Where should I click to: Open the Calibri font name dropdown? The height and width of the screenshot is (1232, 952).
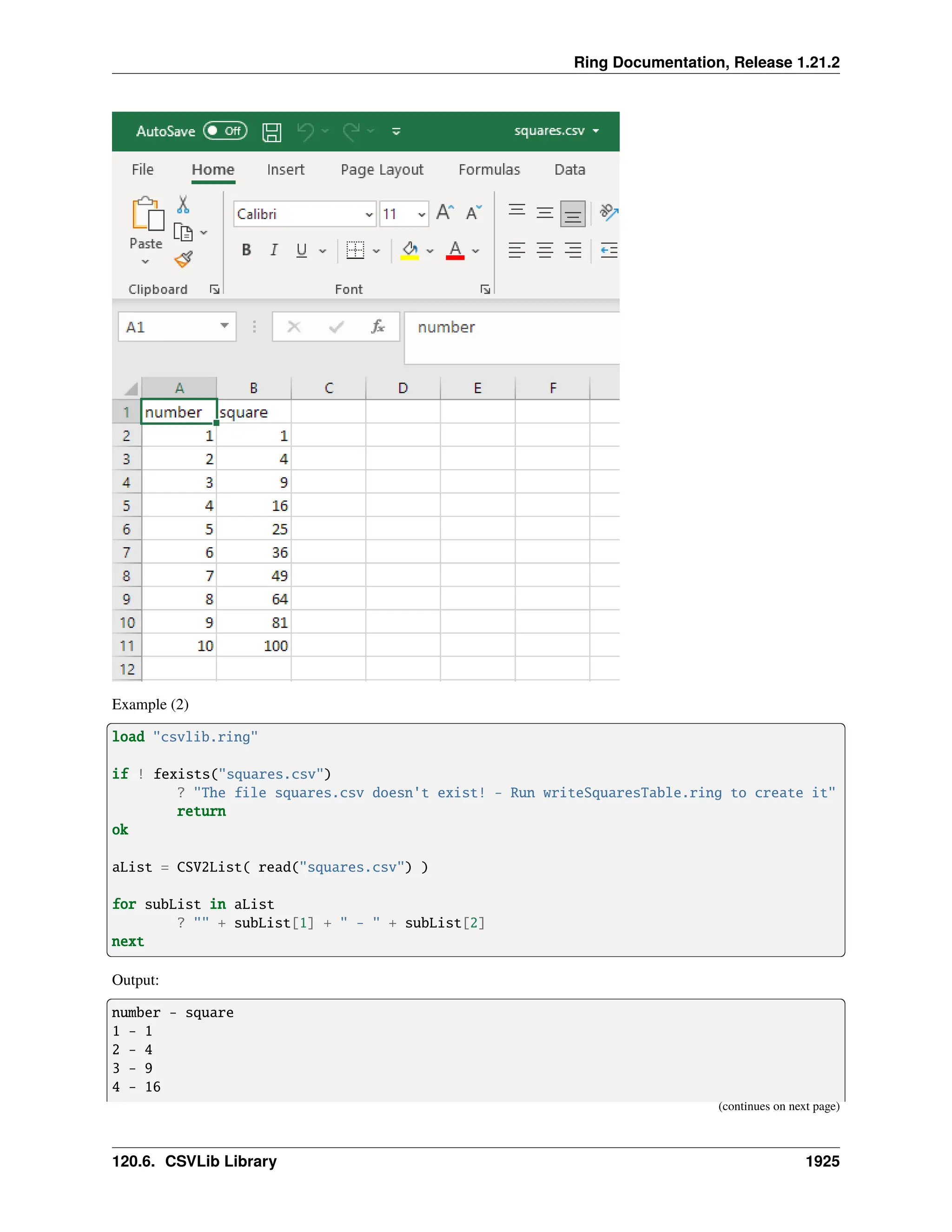coord(369,215)
